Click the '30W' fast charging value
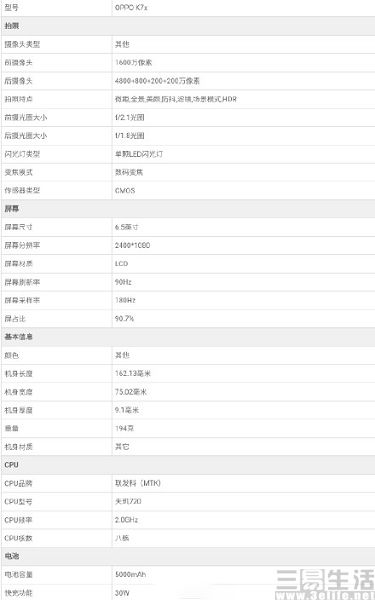This screenshot has height=600, width=375. click(x=122, y=593)
